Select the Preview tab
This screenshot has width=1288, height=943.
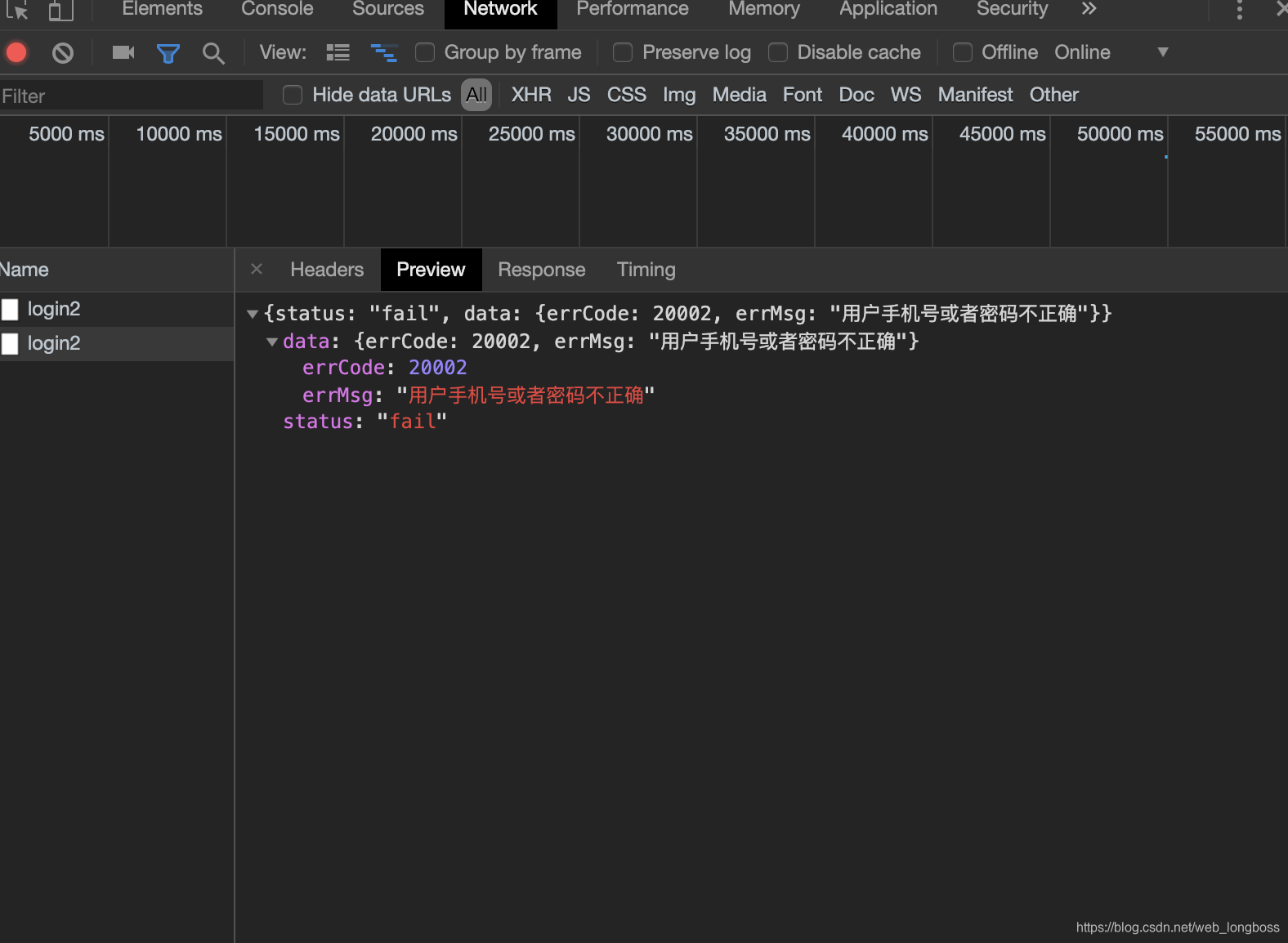click(x=431, y=270)
